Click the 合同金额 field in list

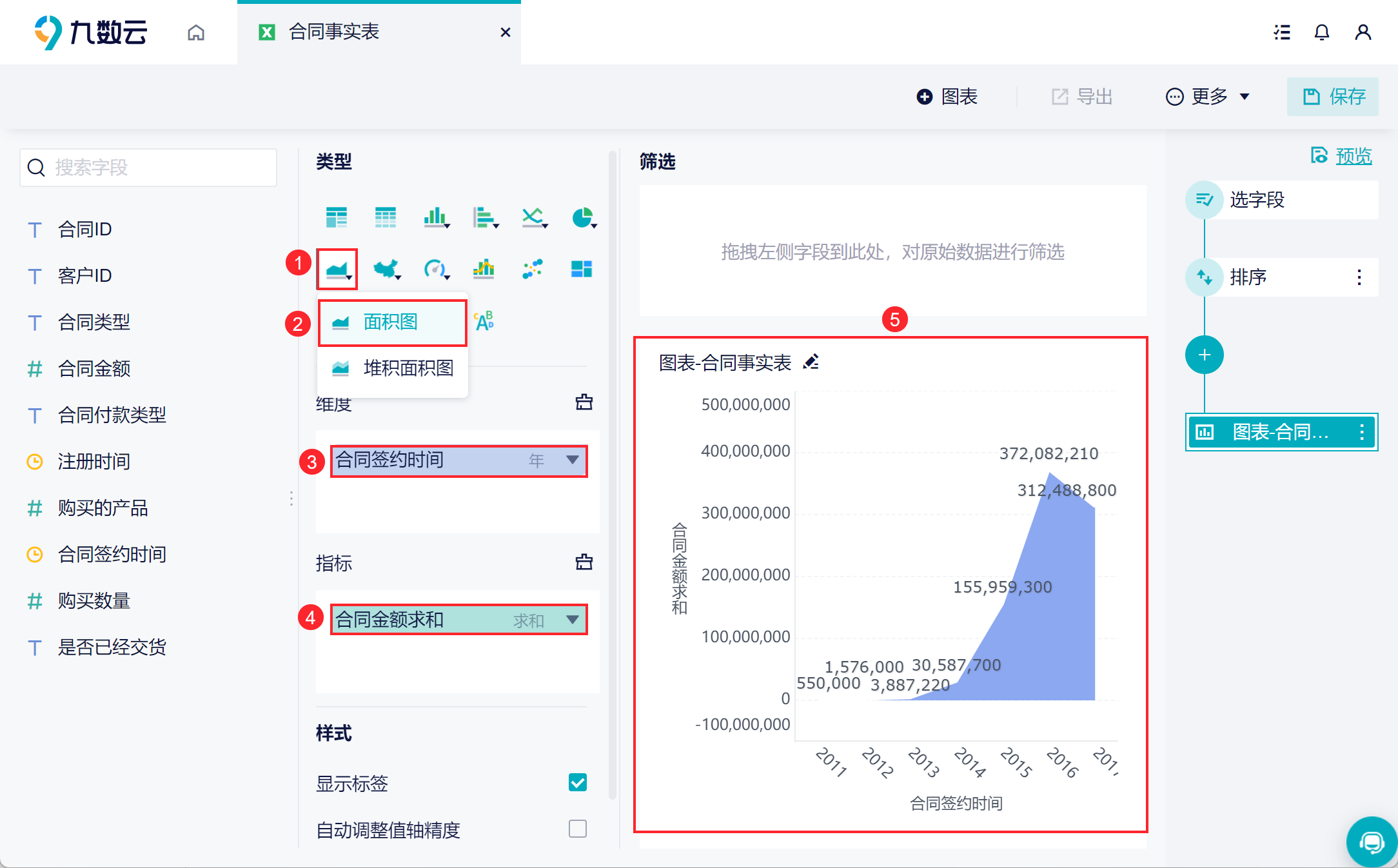[94, 368]
